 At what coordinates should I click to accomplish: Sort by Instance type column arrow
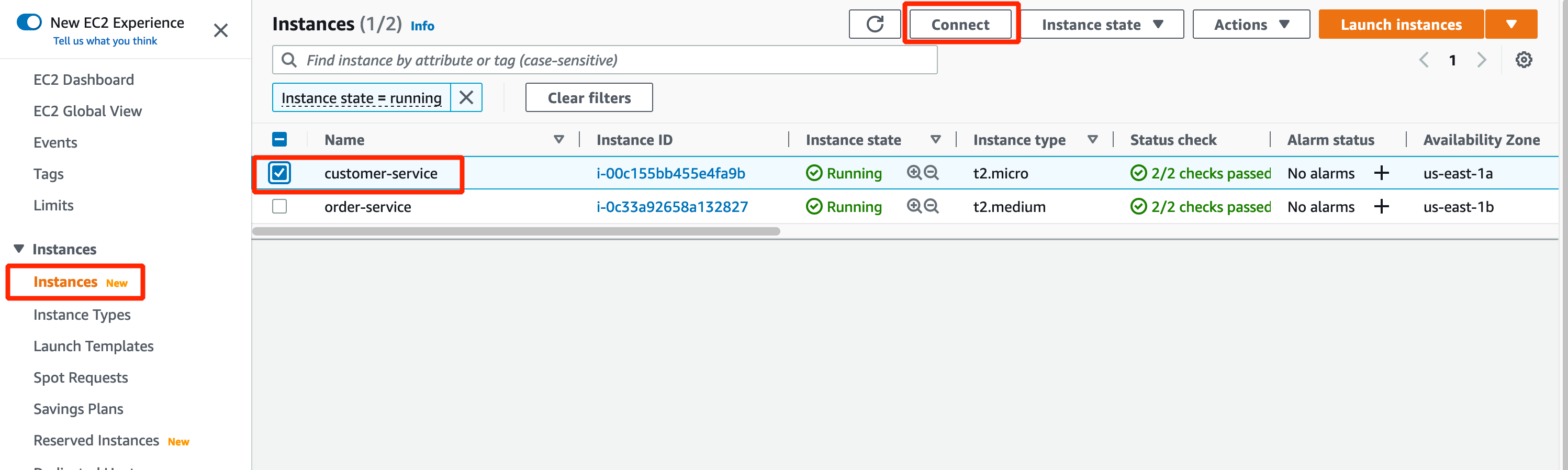tap(1093, 139)
